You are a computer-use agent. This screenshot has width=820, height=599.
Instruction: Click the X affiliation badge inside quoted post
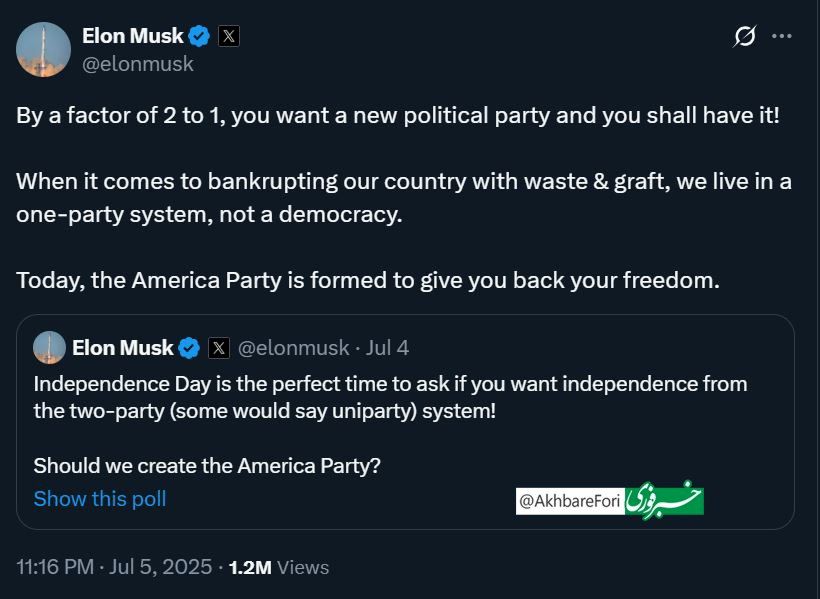click(219, 348)
